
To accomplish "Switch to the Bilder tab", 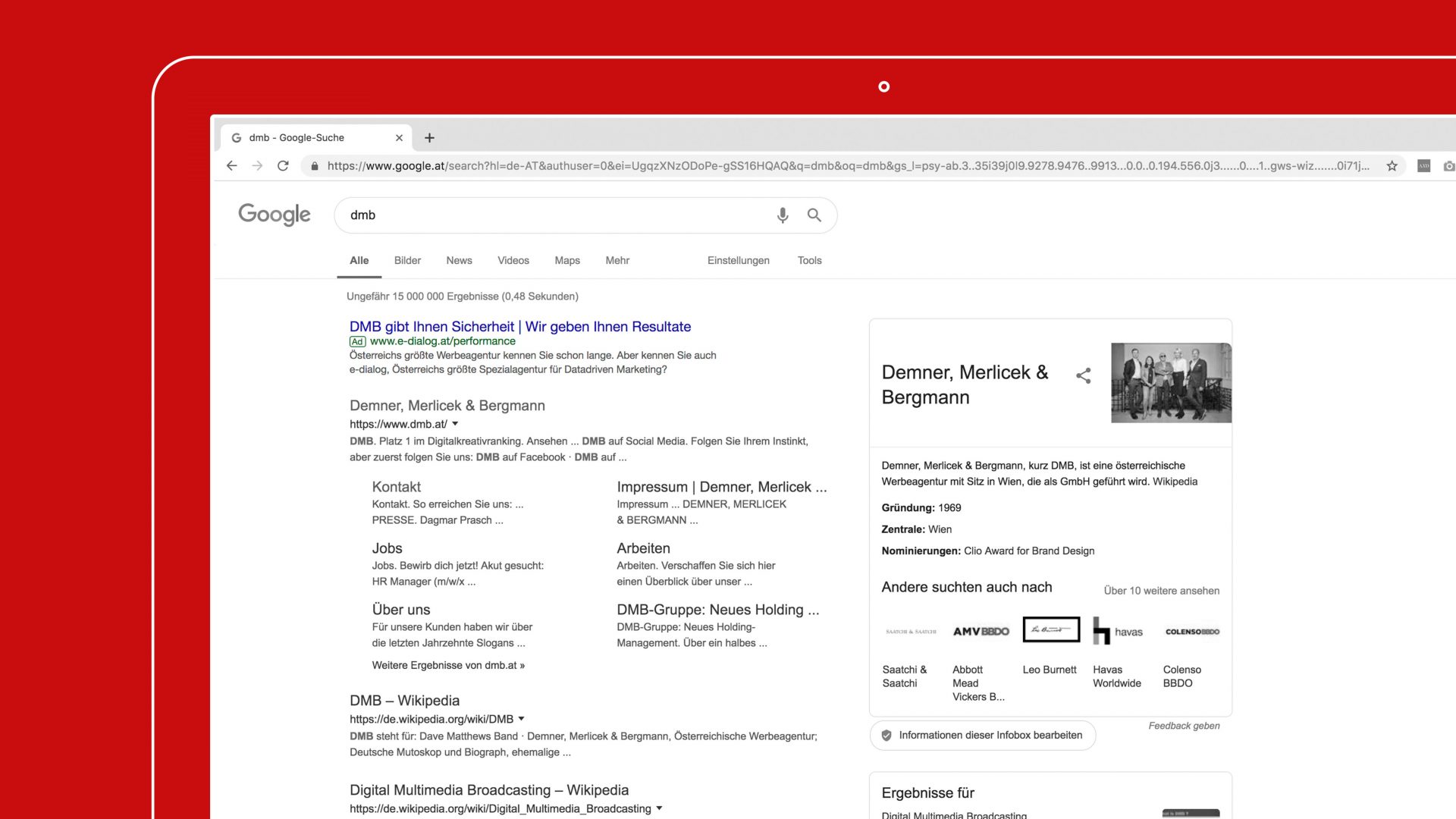I will pos(407,260).
